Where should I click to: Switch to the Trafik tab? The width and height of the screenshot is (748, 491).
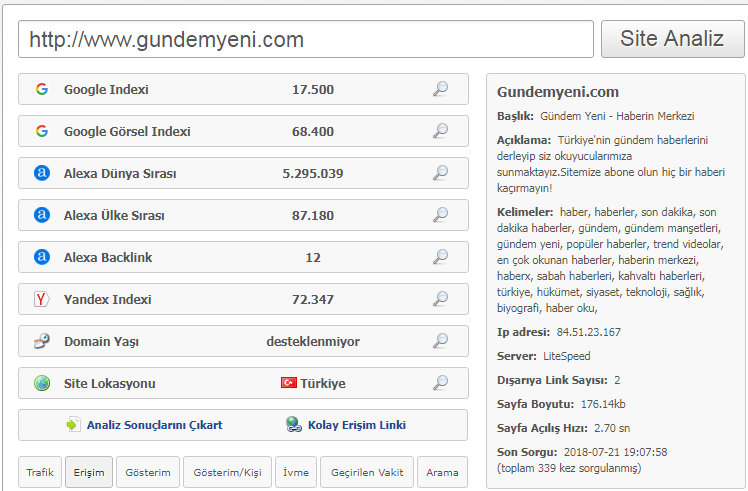coord(40,472)
